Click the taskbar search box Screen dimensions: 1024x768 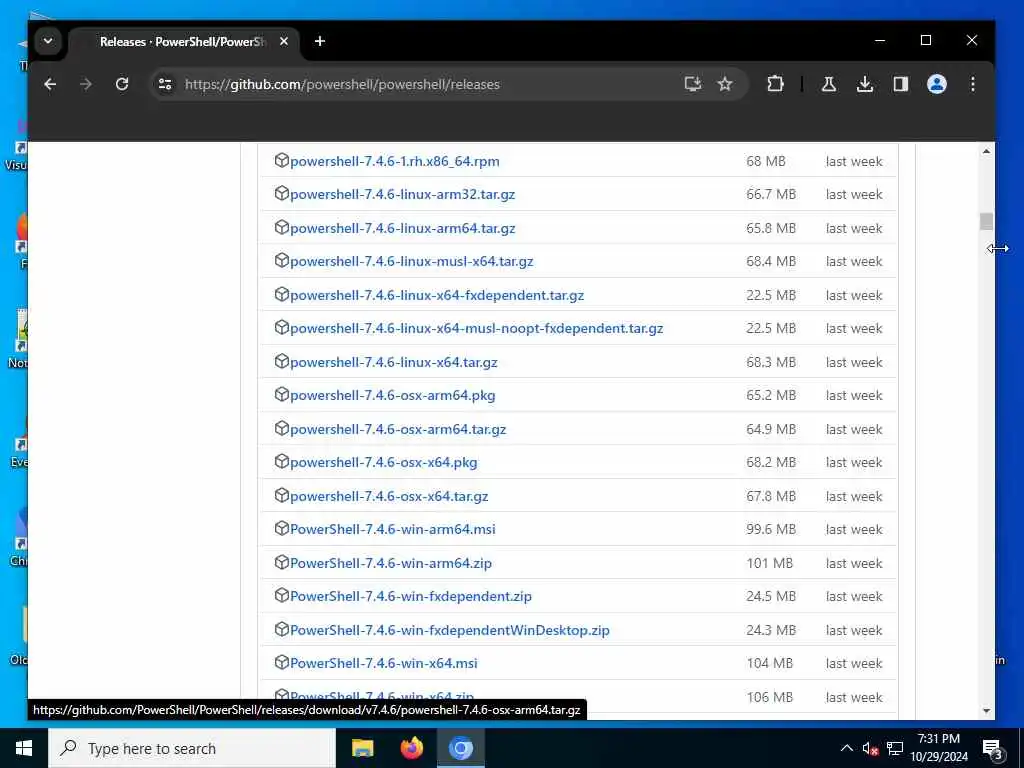[192, 748]
